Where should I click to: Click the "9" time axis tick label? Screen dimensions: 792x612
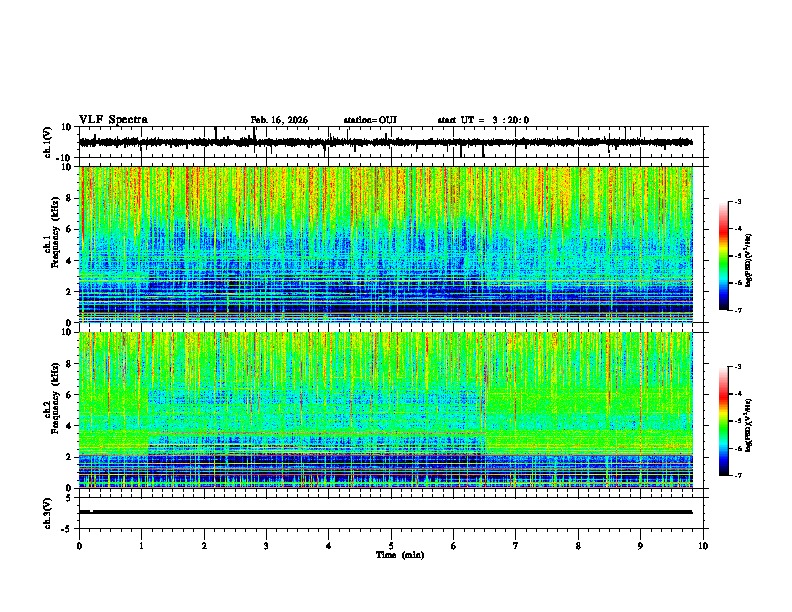640,546
